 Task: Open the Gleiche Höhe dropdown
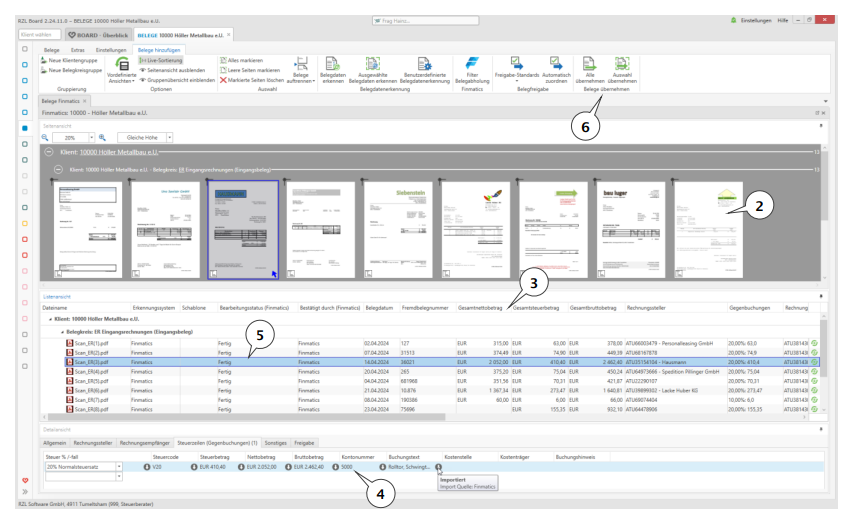(x=169, y=137)
